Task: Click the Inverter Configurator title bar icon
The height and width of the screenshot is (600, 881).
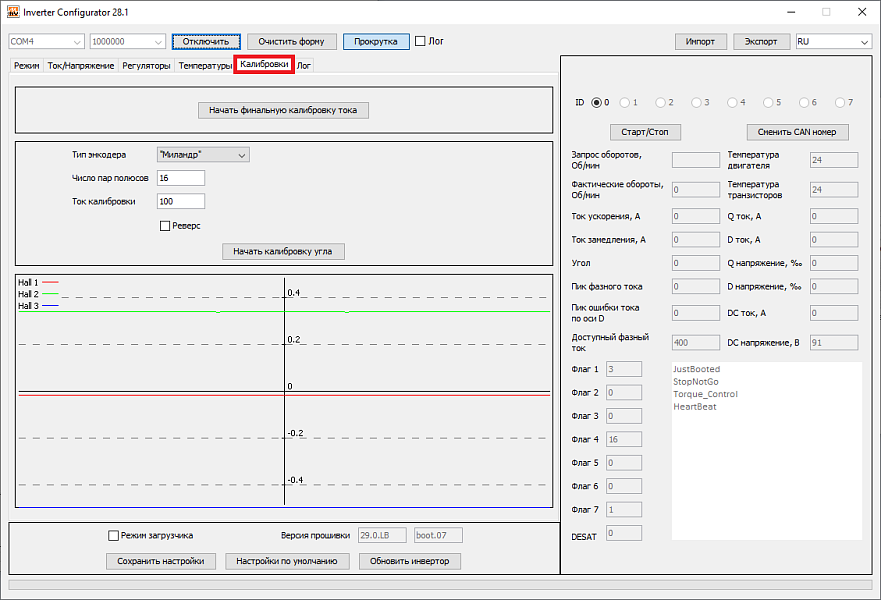Action: coord(13,12)
